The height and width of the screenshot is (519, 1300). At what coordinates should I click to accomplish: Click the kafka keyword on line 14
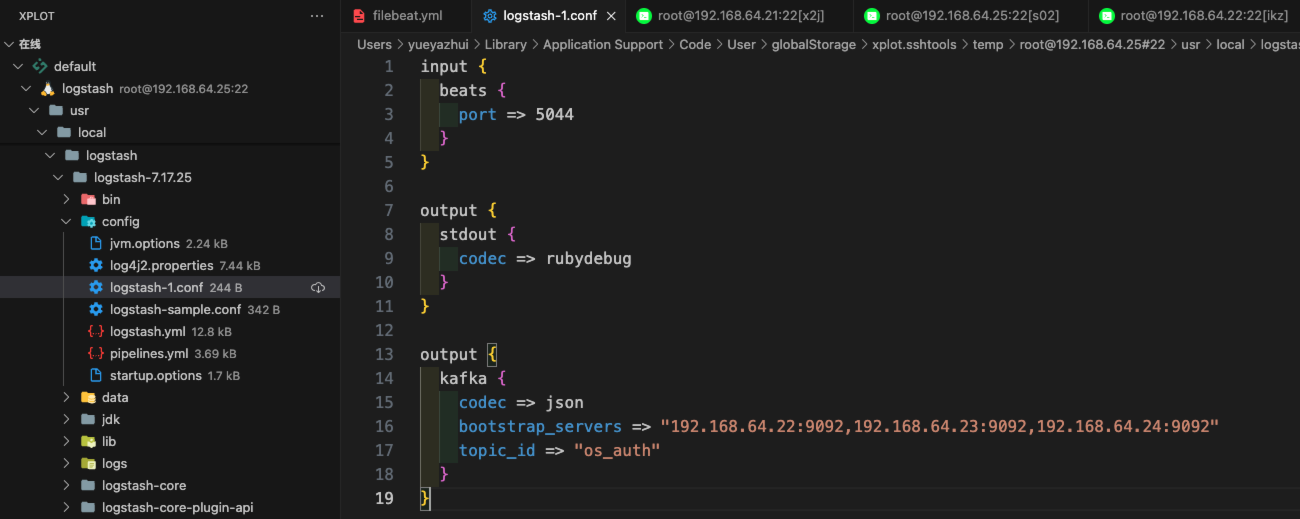[464, 378]
